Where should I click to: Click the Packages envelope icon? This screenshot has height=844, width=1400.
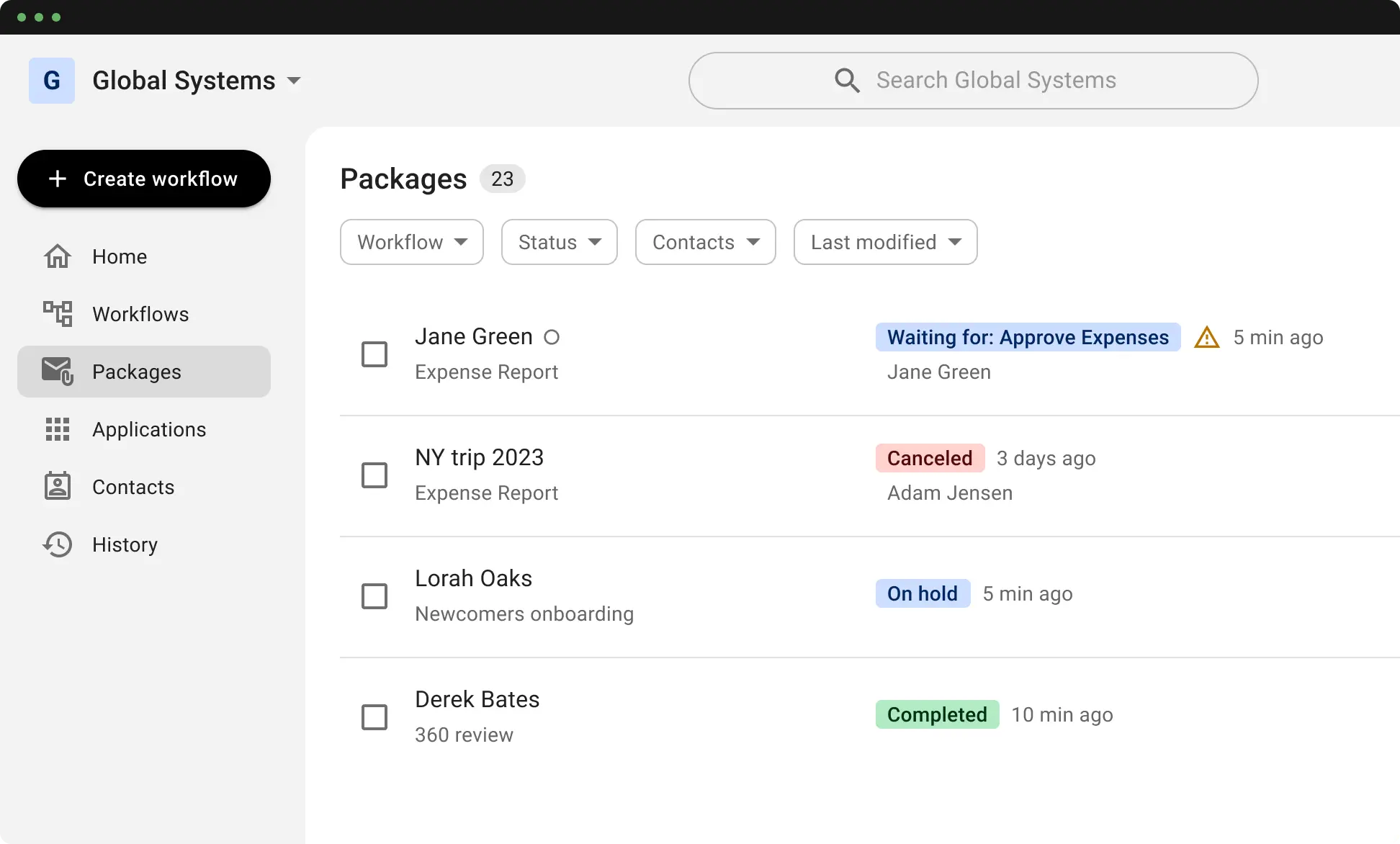pos(58,372)
